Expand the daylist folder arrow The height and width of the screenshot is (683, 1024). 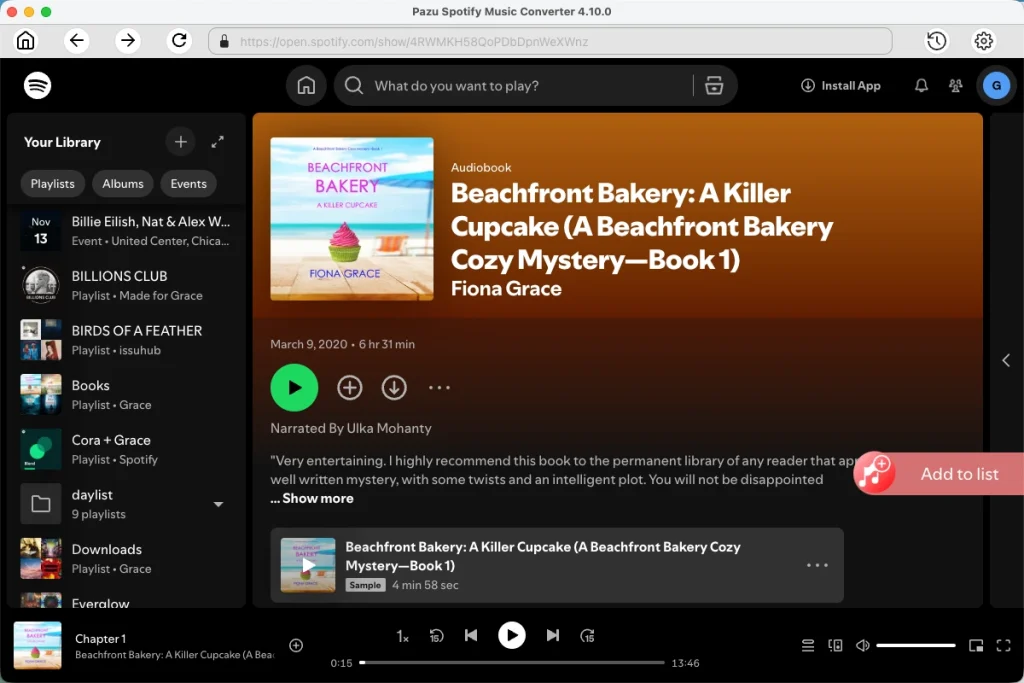(218, 504)
